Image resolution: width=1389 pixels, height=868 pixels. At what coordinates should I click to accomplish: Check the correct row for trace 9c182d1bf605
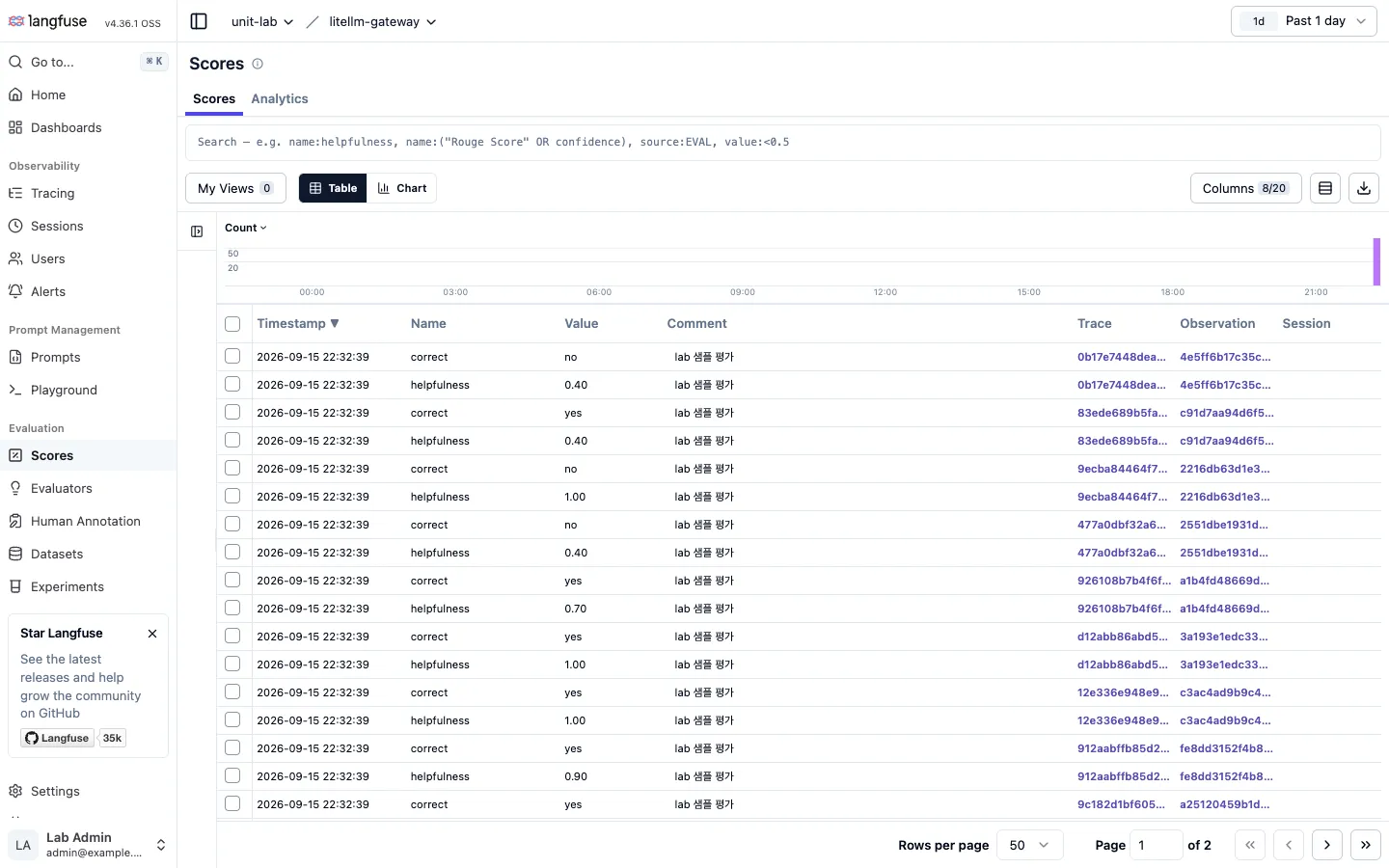[232, 803]
